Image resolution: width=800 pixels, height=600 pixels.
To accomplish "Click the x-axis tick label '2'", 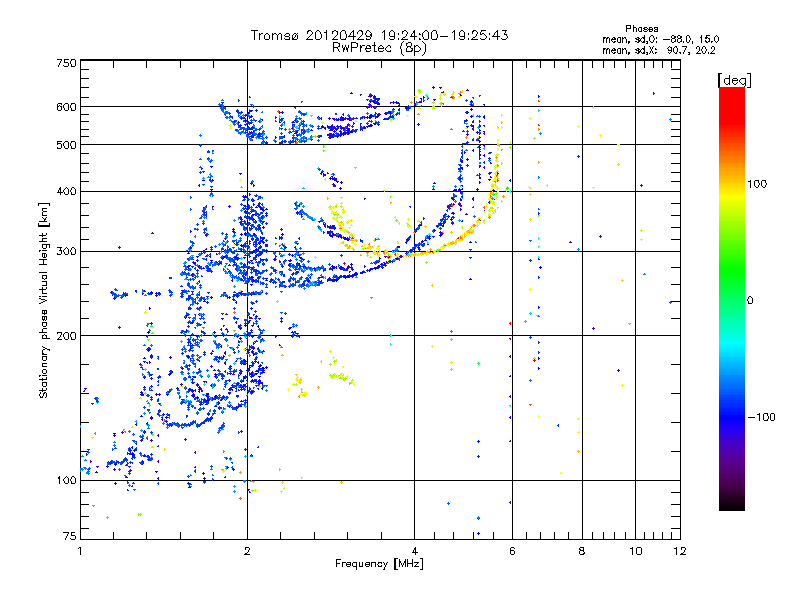I will (x=247, y=551).
